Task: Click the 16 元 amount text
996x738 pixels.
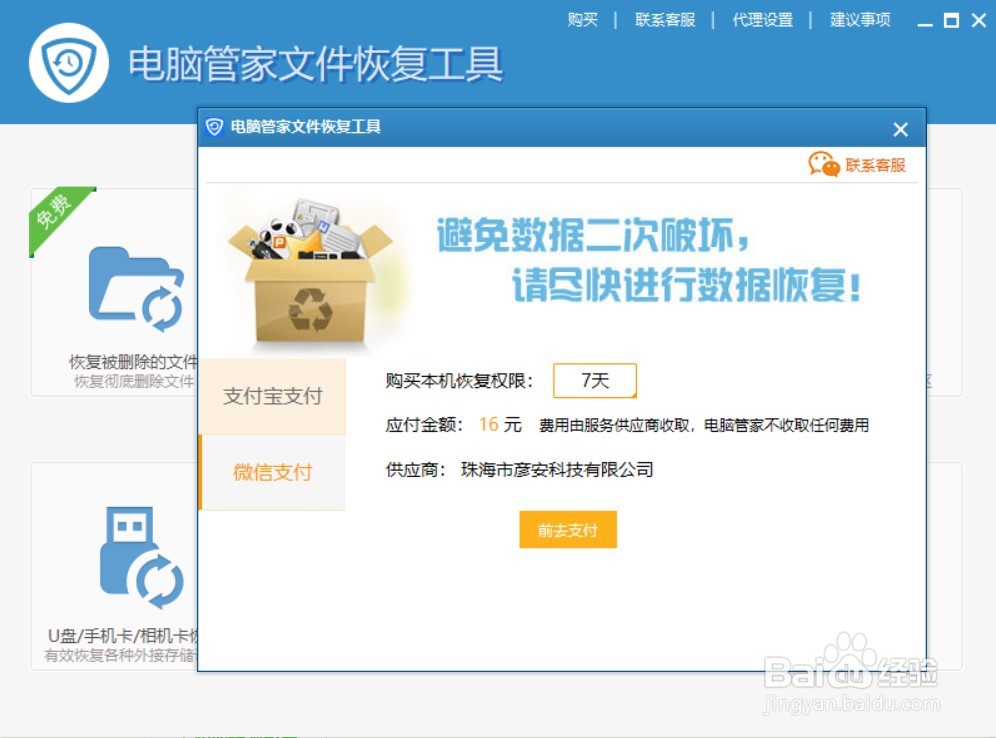Action: [500, 424]
